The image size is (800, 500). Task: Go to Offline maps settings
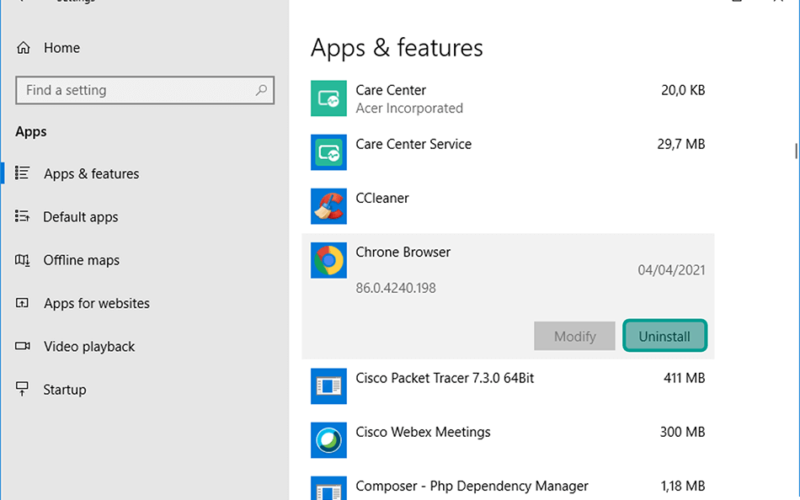click(81, 260)
